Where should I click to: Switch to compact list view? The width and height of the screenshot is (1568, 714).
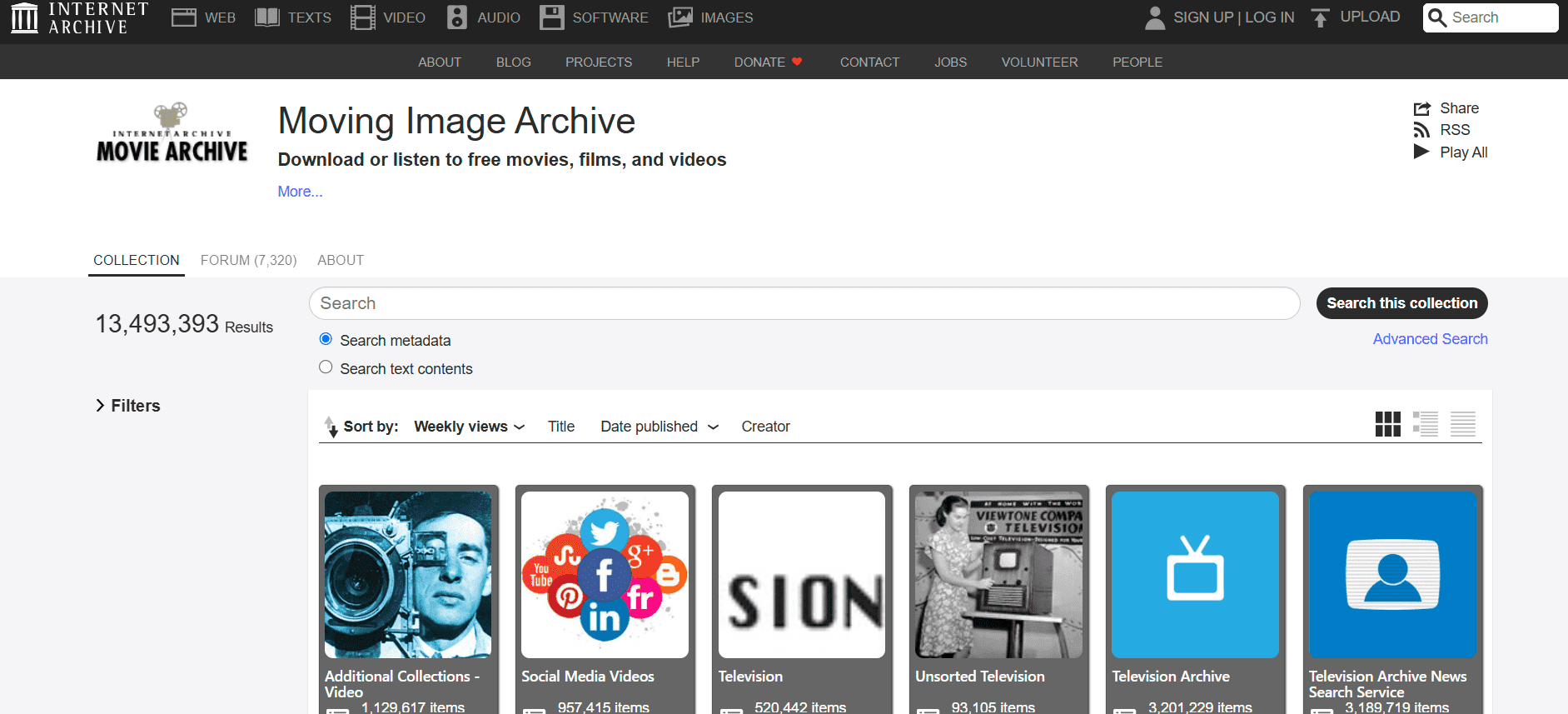1463,424
